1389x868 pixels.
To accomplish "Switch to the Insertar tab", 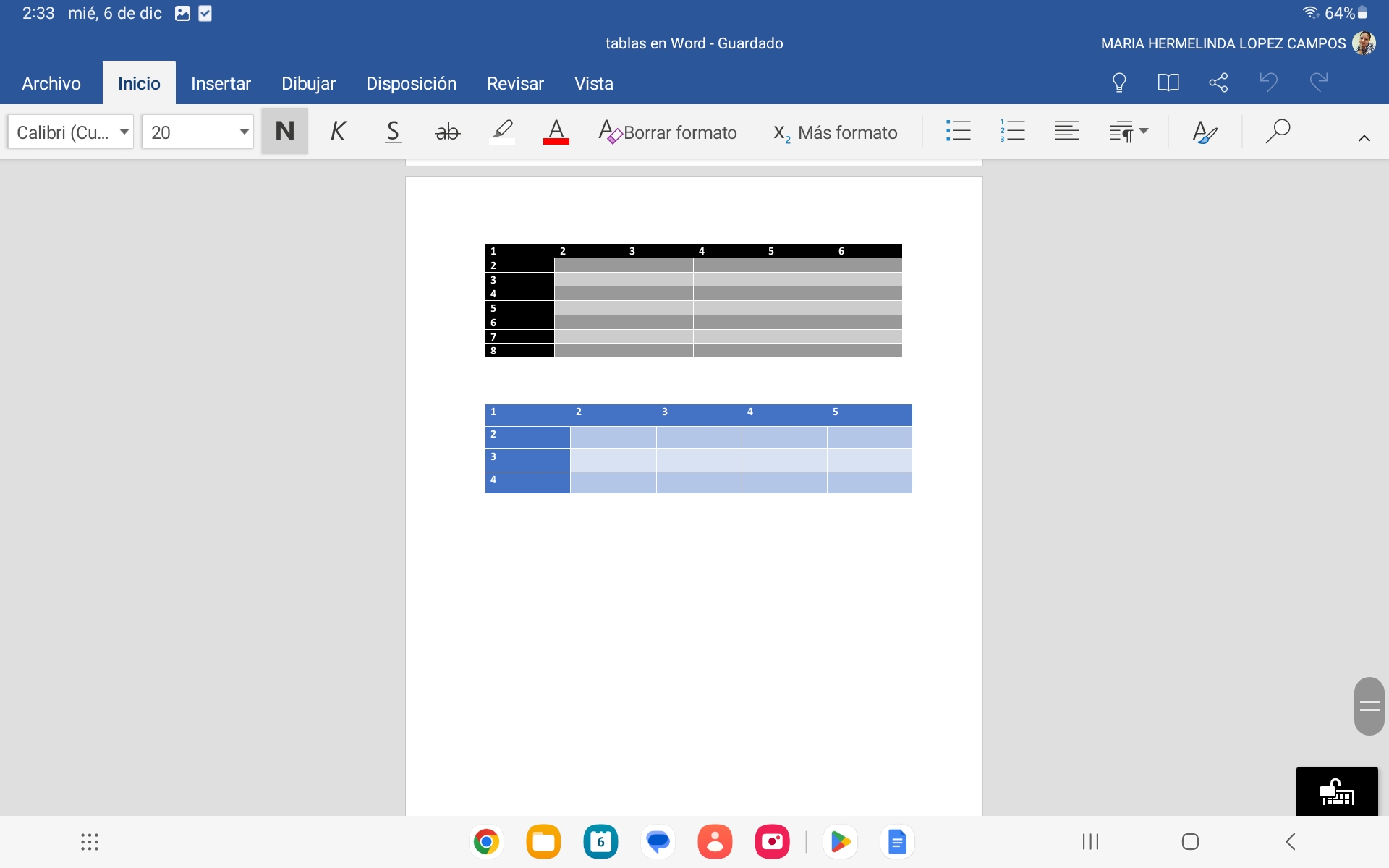I will click(221, 83).
